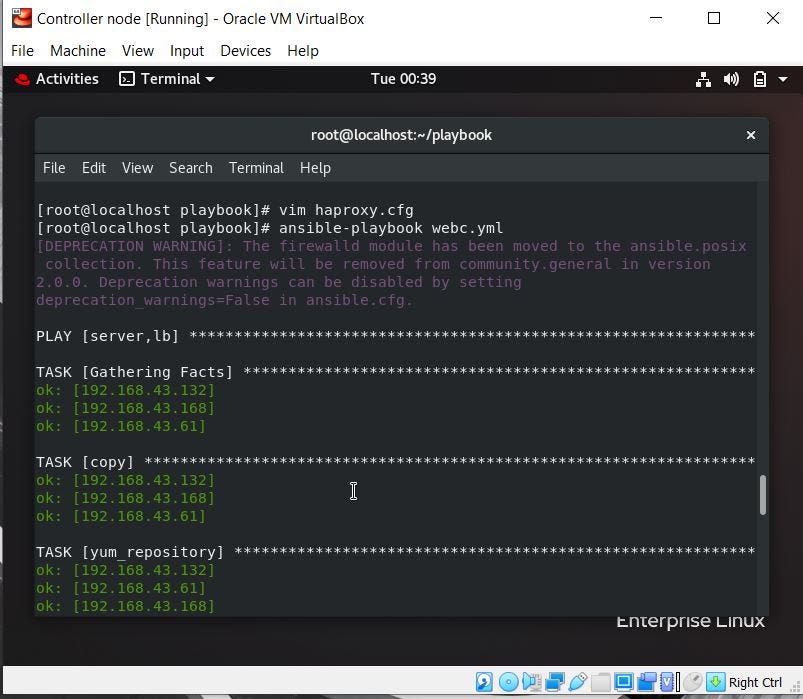Open the clock showing Tue 00:39
Viewport: 803px width, 699px height.
point(404,79)
